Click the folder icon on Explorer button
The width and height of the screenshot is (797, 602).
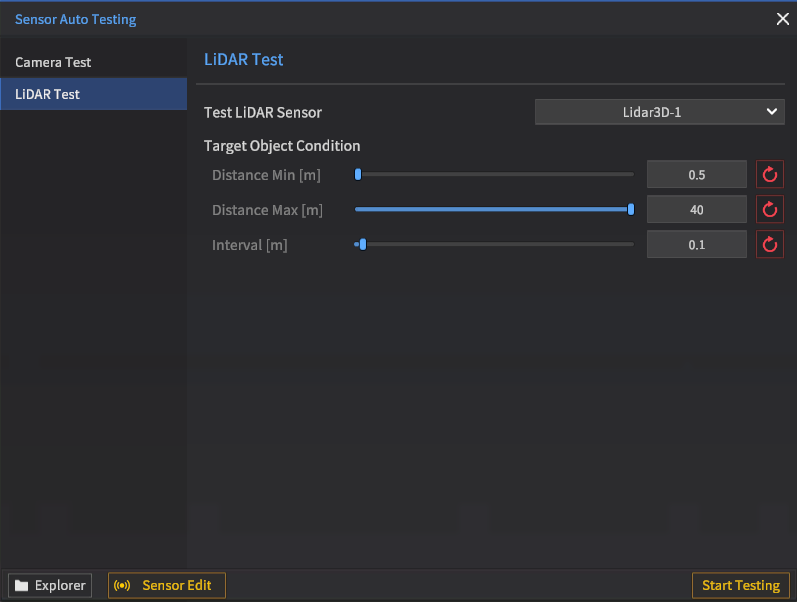20,585
